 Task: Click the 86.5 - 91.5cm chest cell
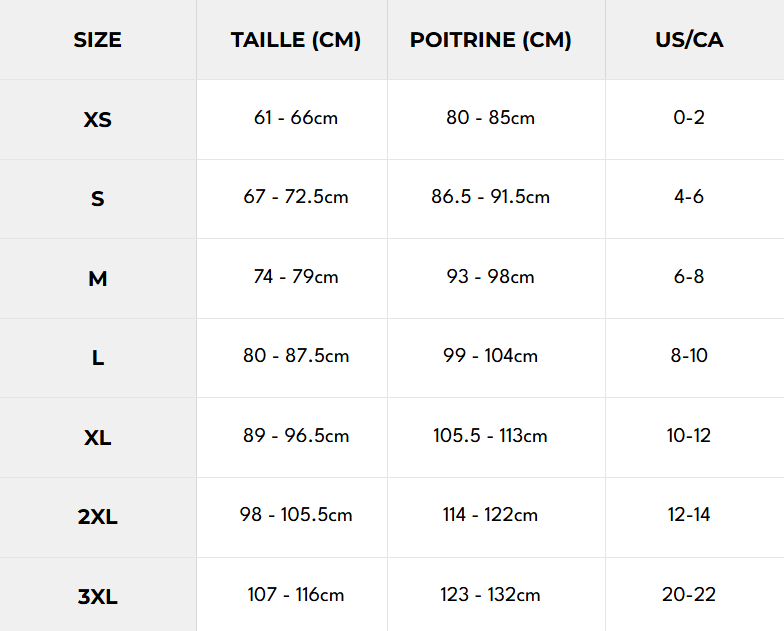point(490,197)
